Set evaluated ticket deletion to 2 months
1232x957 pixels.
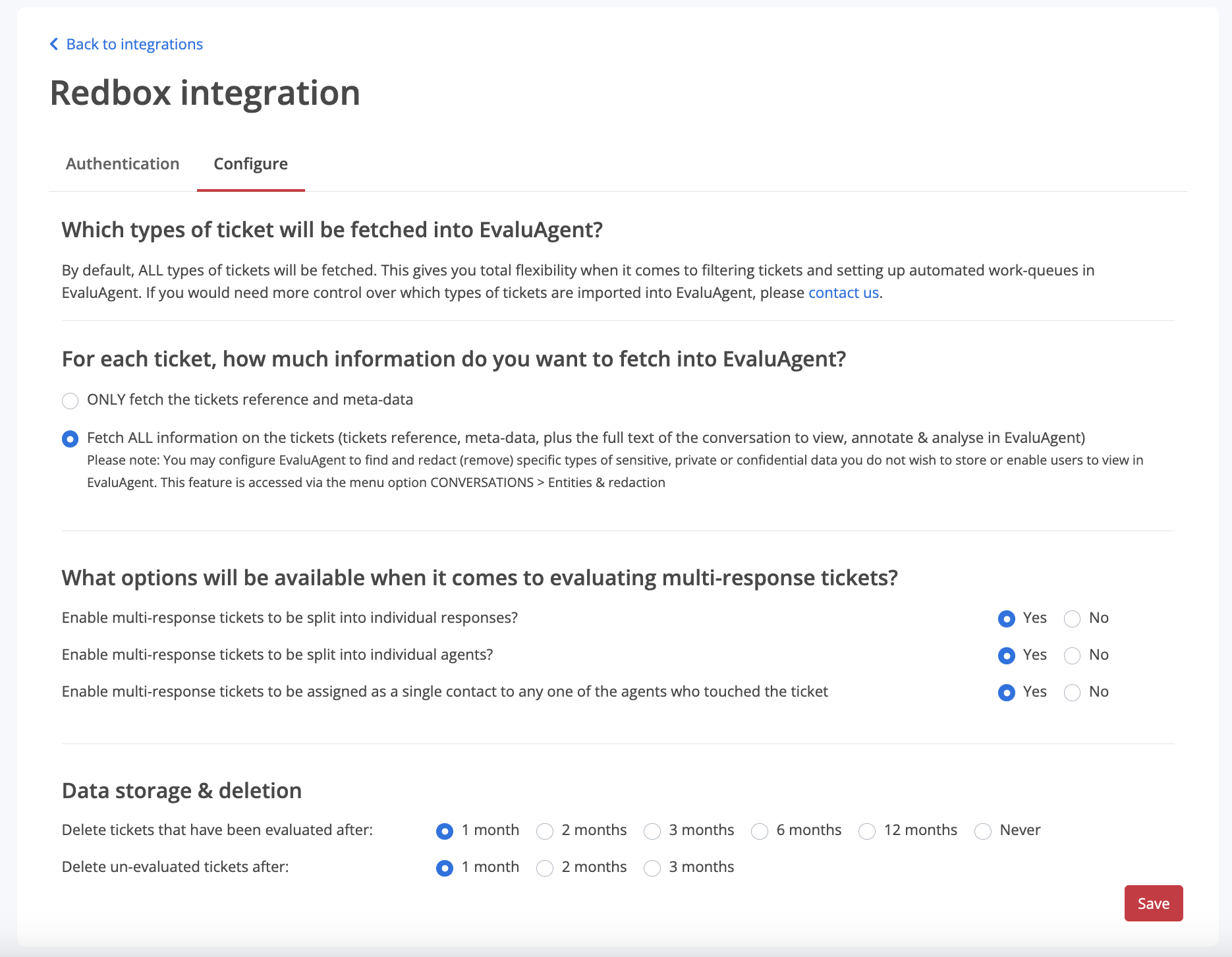(545, 831)
